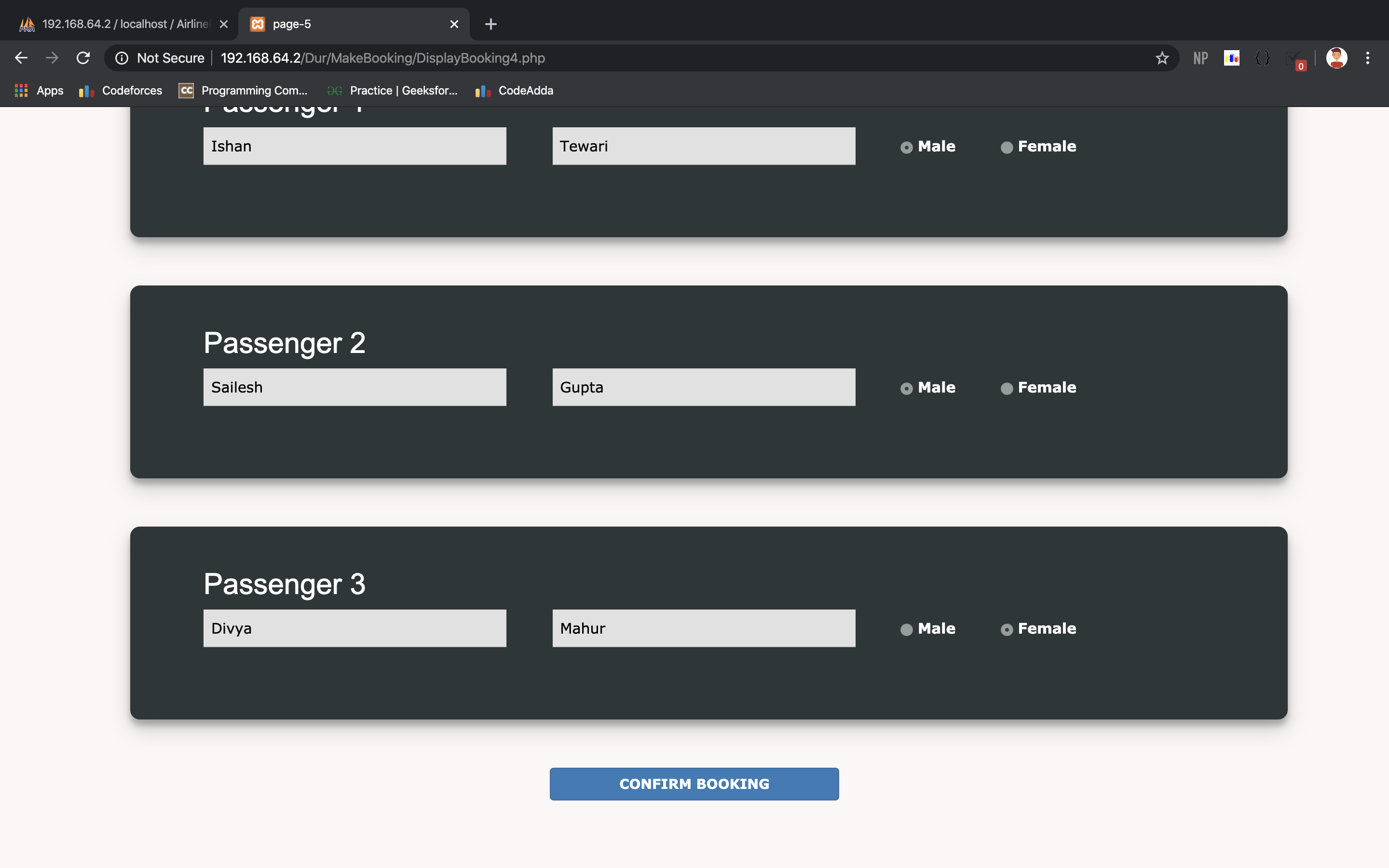This screenshot has height=868, width=1389.
Task: Click the Confirm Booking button
Action: click(x=694, y=784)
